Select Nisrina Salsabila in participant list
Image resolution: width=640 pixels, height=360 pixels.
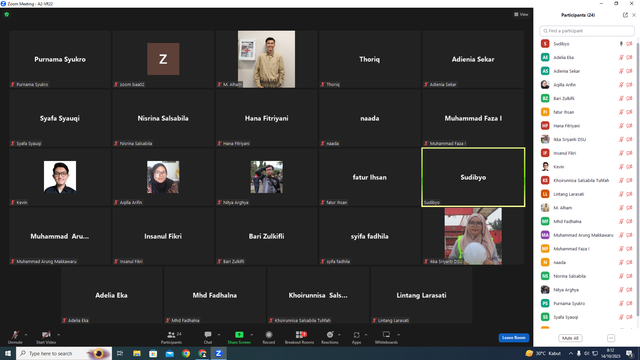[587, 276]
